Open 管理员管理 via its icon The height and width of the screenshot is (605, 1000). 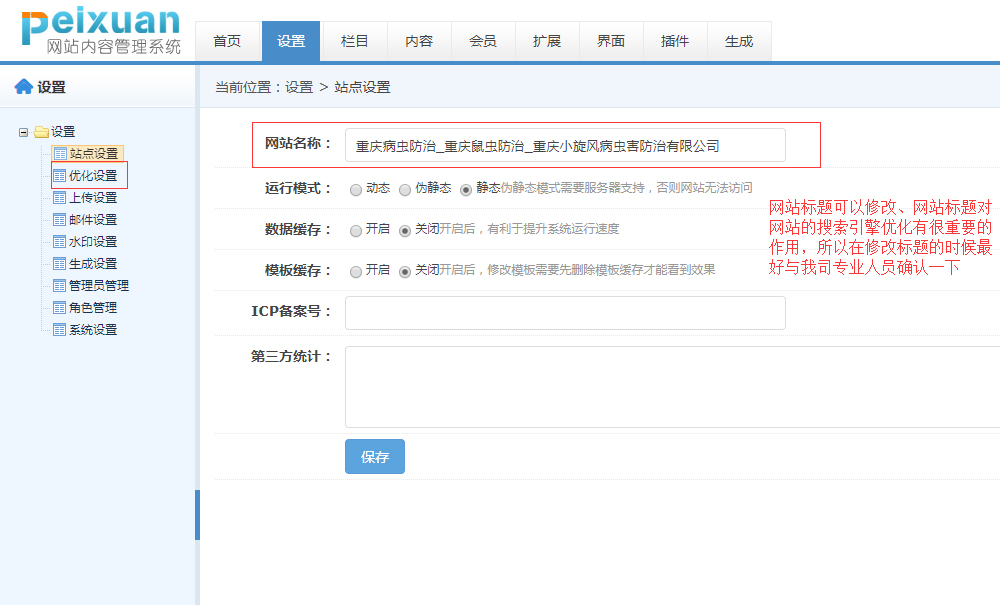click(60, 285)
